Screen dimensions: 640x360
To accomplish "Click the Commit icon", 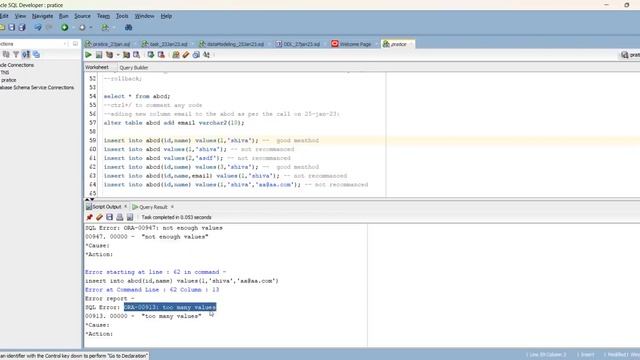I will [x=151, y=55].
